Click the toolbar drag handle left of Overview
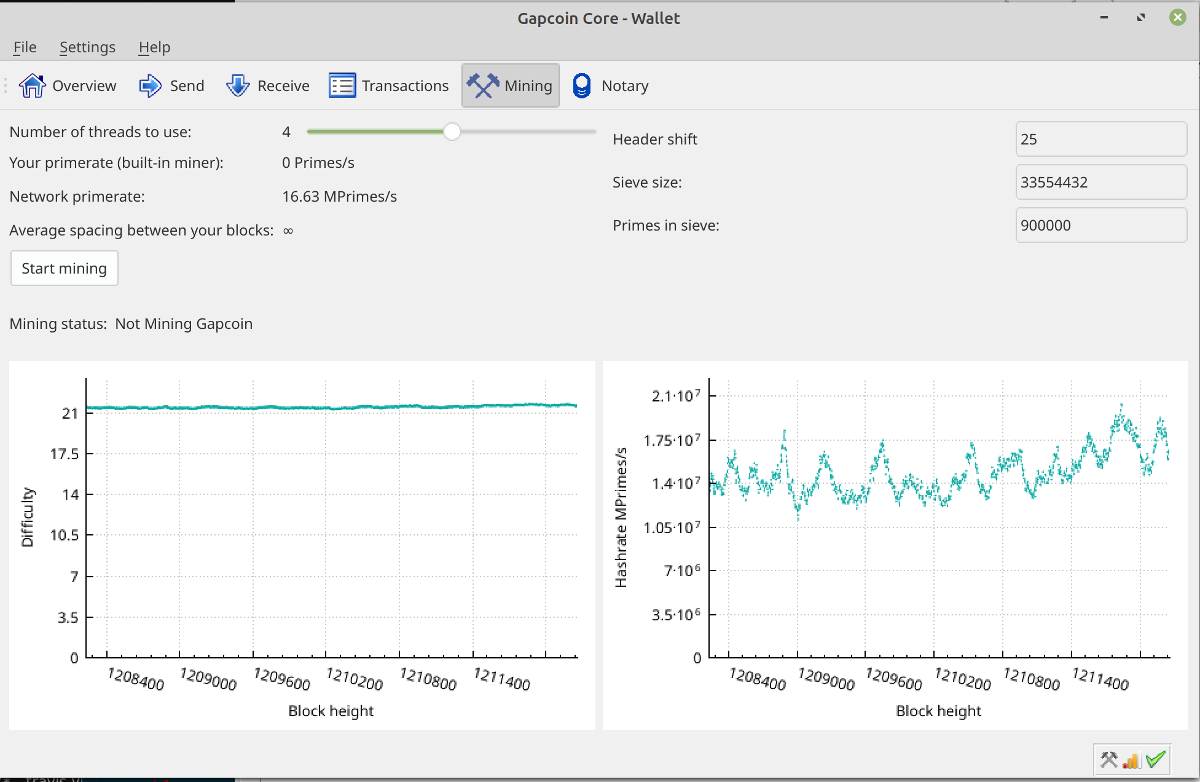The width and height of the screenshot is (1200, 782). [x=6, y=86]
